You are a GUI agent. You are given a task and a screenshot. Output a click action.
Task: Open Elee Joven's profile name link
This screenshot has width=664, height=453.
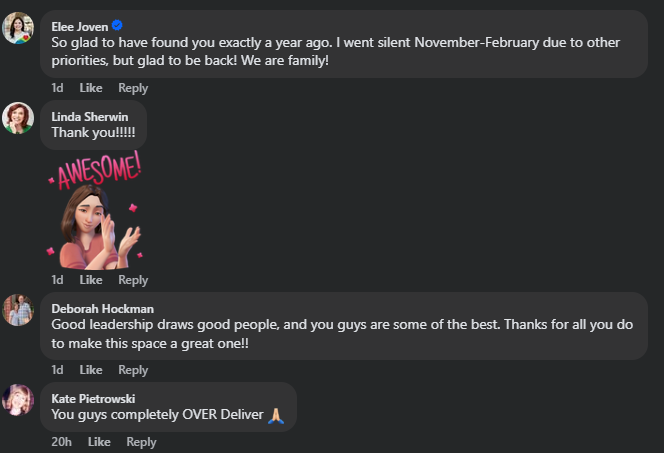point(79,25)
